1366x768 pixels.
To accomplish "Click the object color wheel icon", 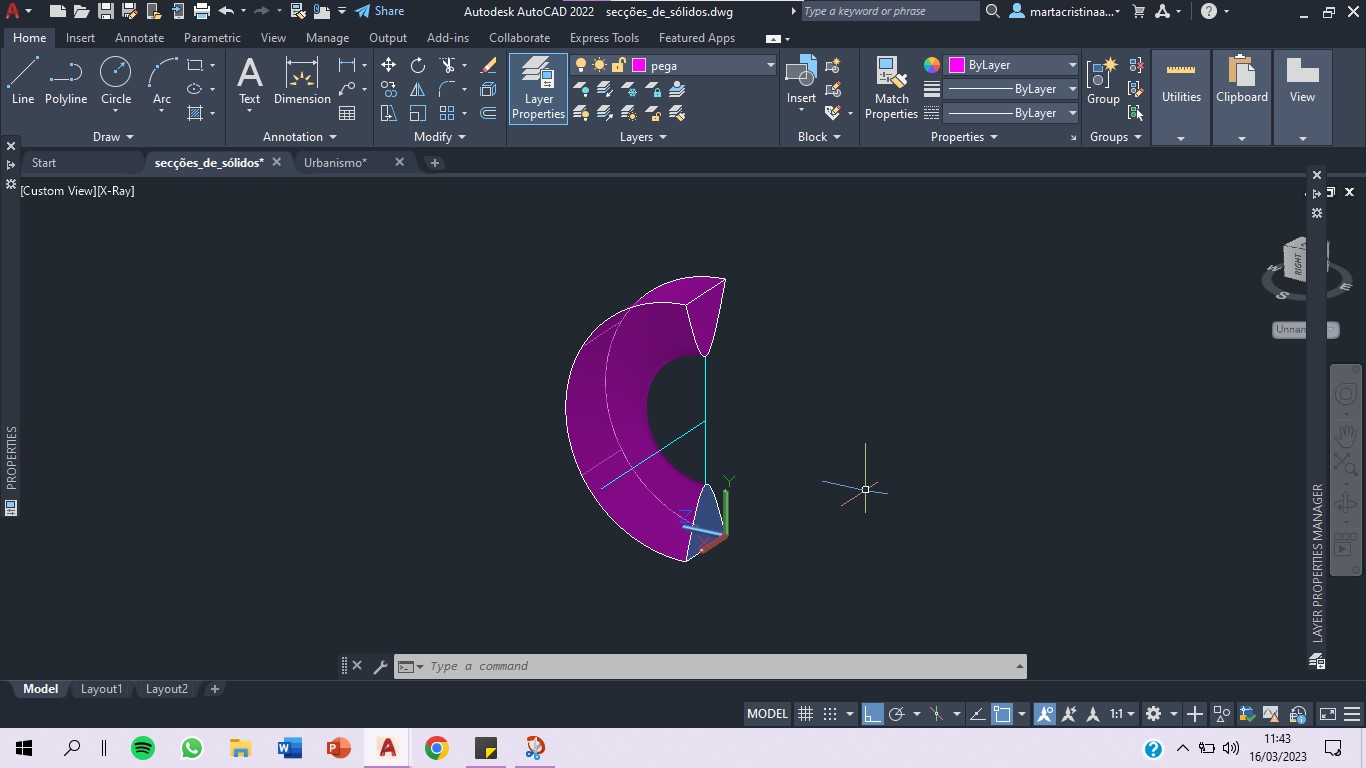I will 932,65.
